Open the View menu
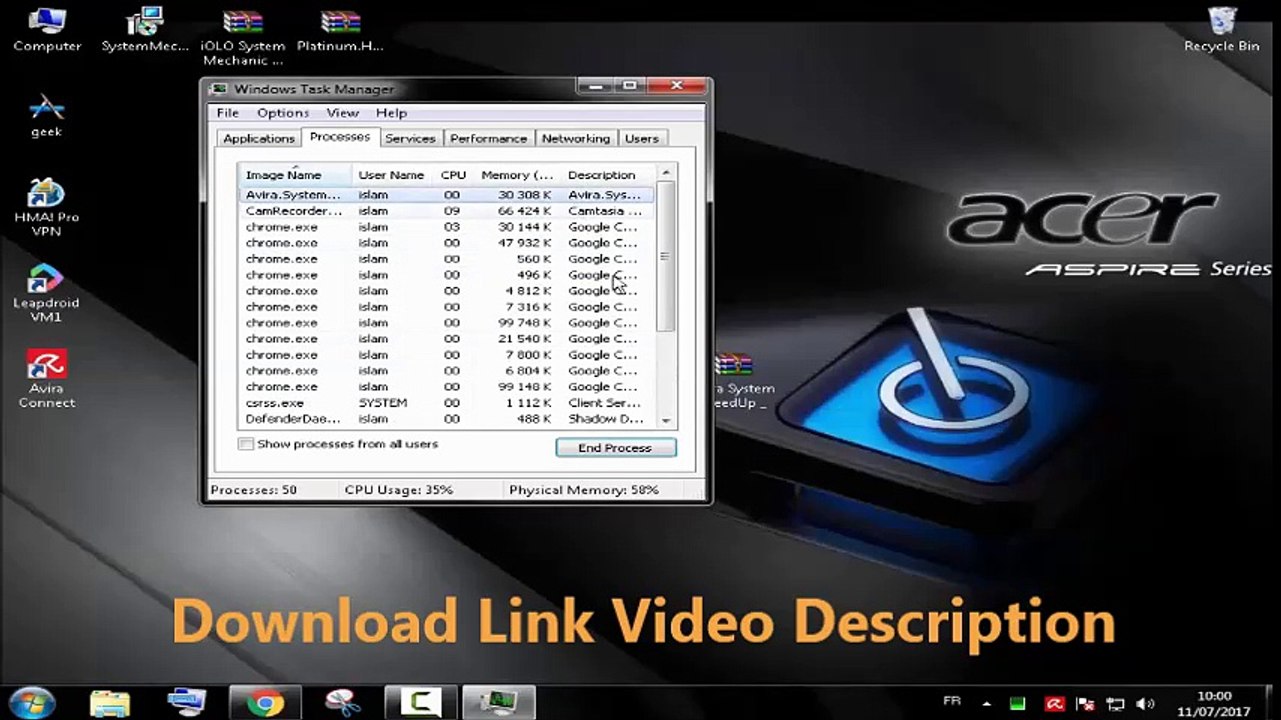This screenshot has height=720, width=1281. [342, 113]
